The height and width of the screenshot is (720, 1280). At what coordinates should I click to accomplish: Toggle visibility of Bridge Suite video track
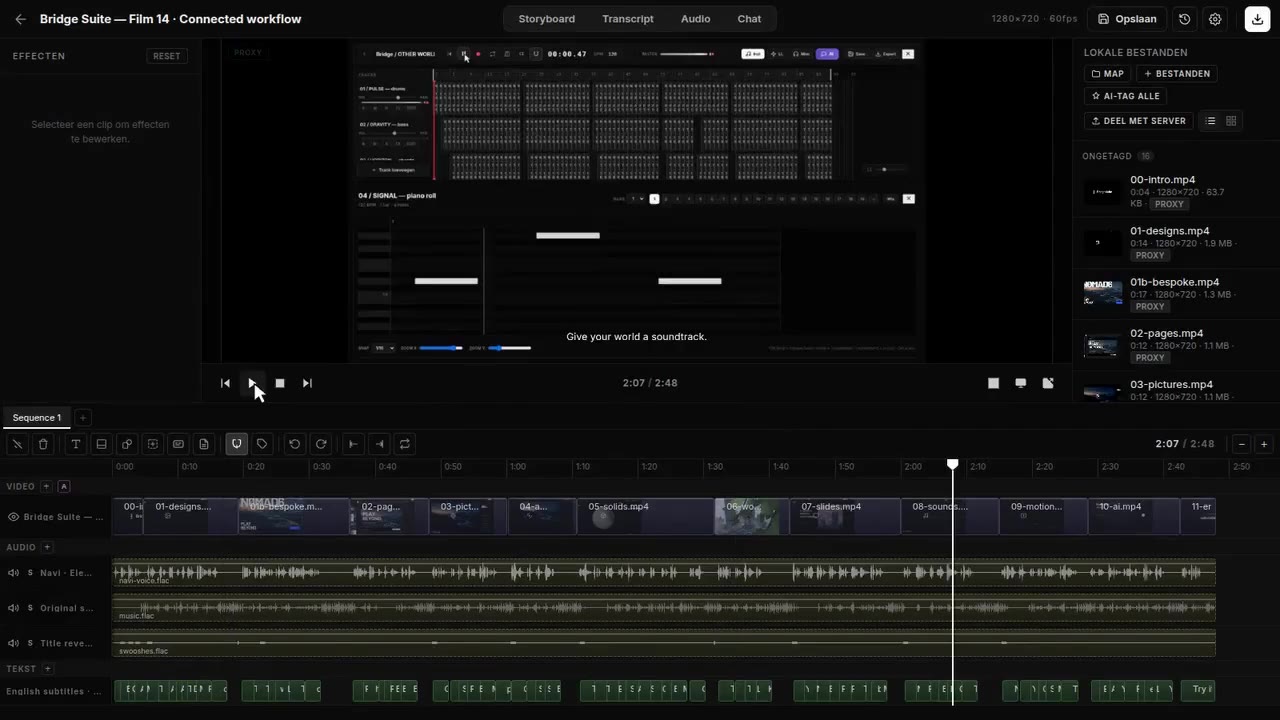point(14,517)
